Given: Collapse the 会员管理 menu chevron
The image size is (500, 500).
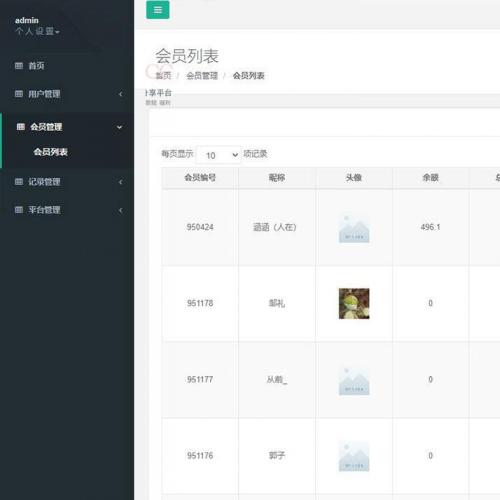Looking at the screenshot, I should pos(119,127).
